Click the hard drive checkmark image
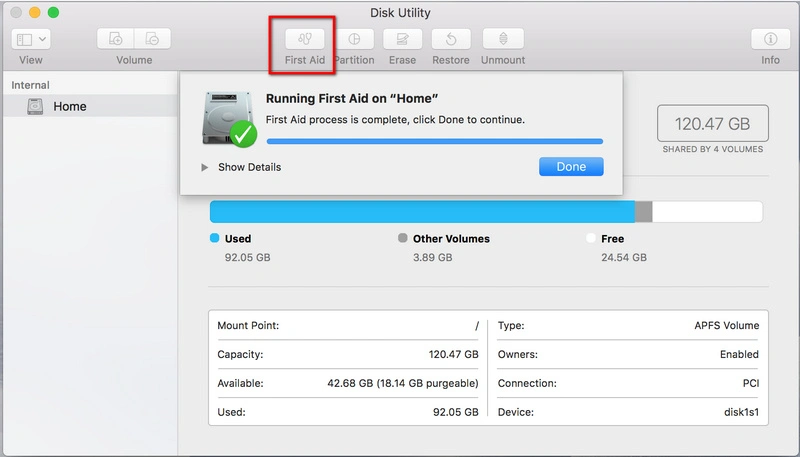This screenshot has width=800, height=457. pyautogui.click(x=228, y=119)
